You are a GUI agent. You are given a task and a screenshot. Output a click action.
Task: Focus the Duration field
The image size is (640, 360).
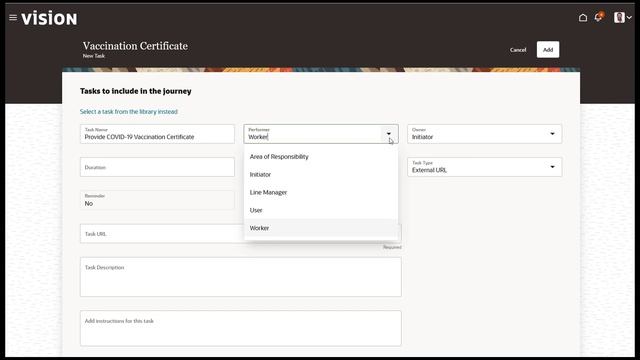(x=157, y=167)
